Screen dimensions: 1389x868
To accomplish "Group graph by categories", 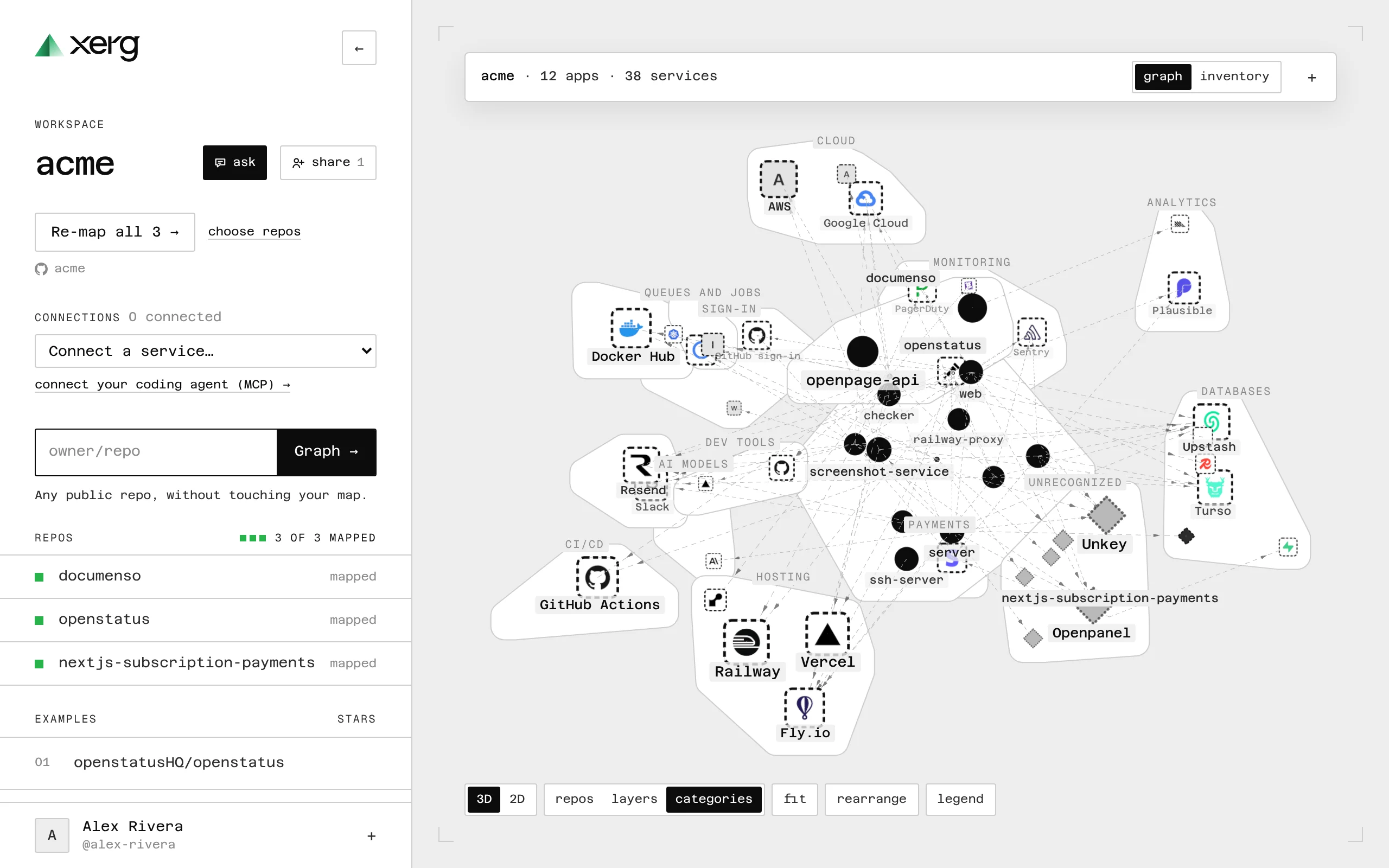I will (x=713, y=799).
